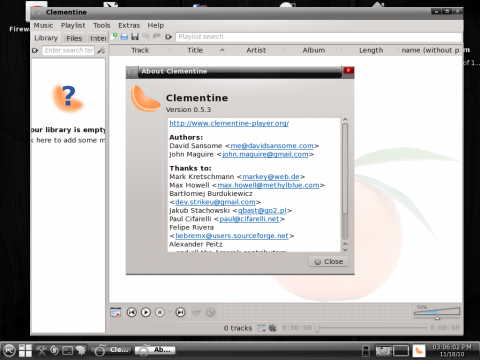Screen dimensions: 480x360
Task: Click the Clementine window taskbar entry
Action: [x=111, y=350]
